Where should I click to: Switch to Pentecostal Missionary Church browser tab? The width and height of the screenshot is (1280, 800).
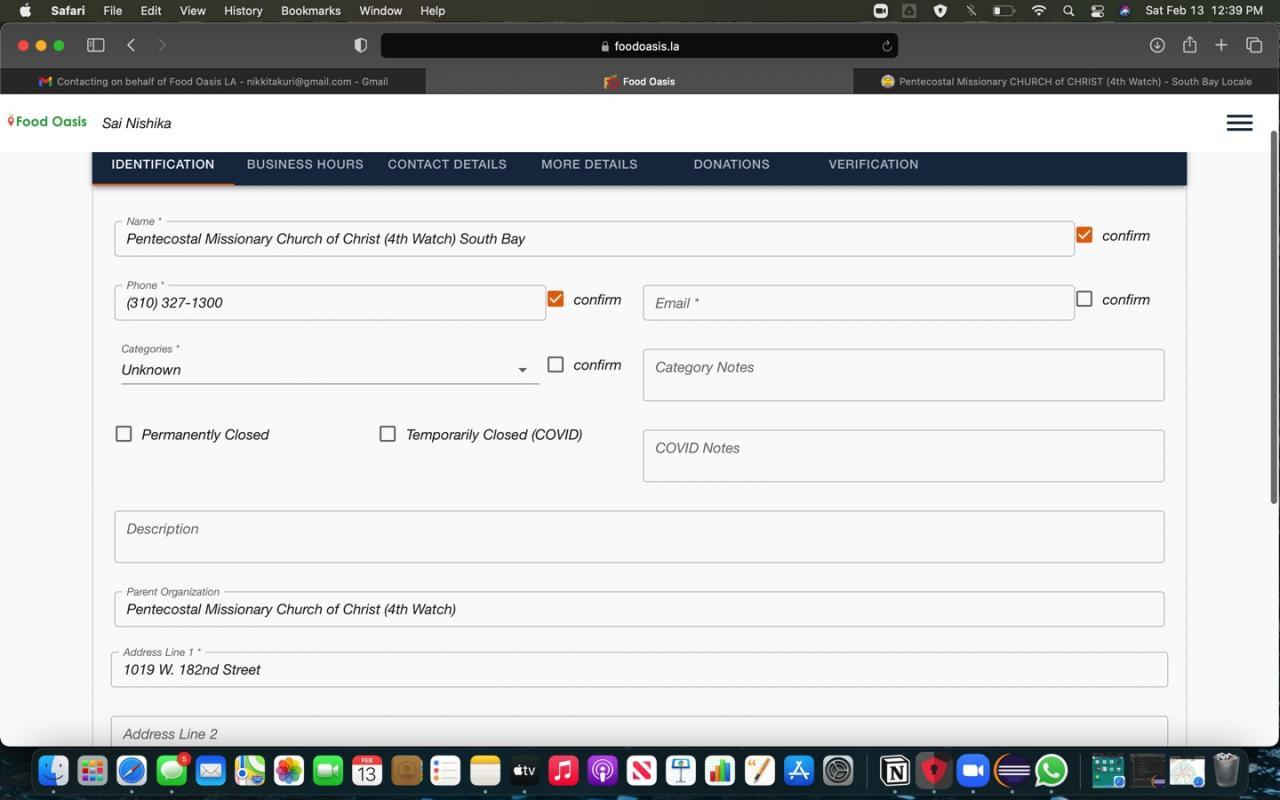pos(1066,81)
